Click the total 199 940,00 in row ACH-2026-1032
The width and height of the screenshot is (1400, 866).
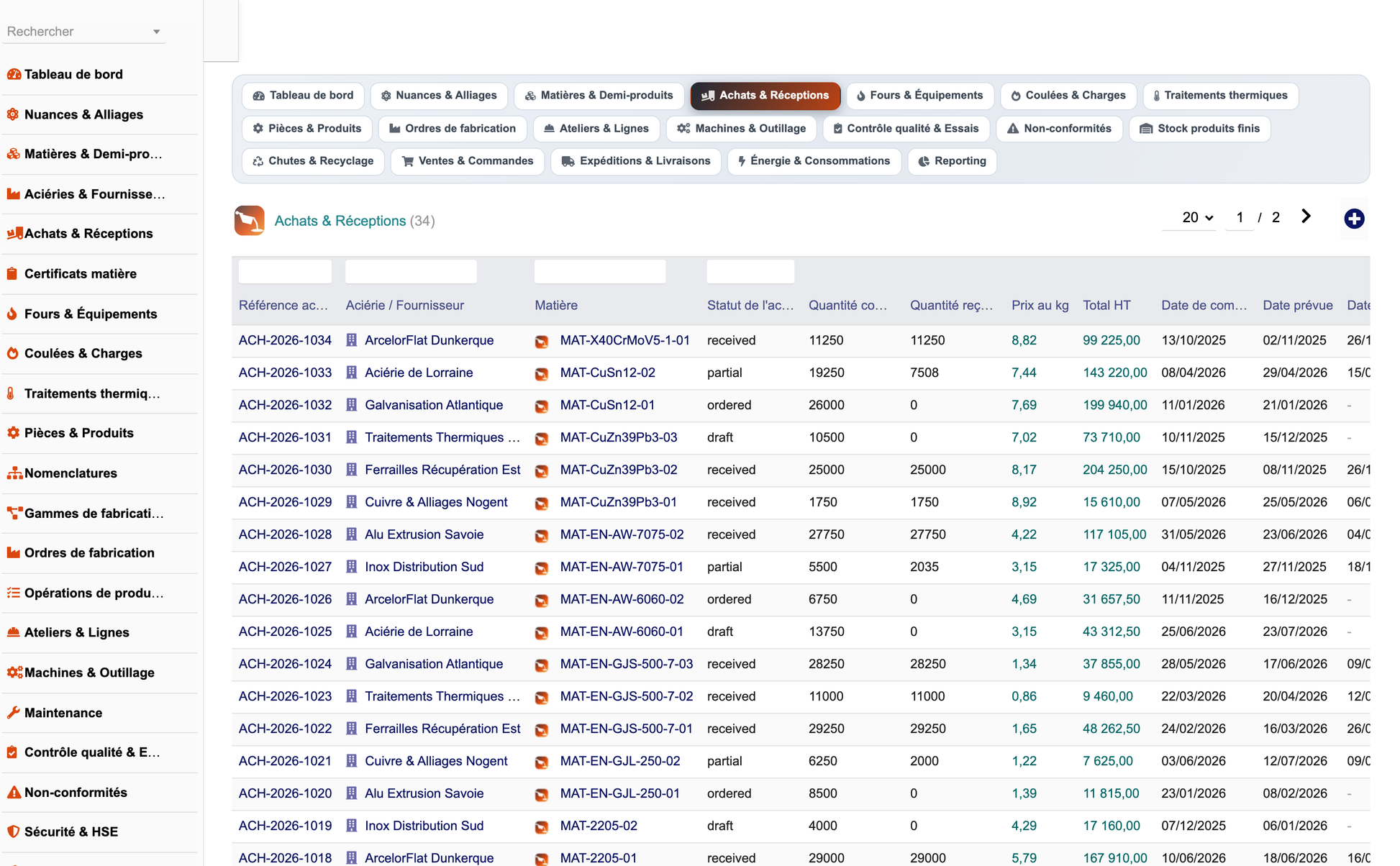(1115, 405)
